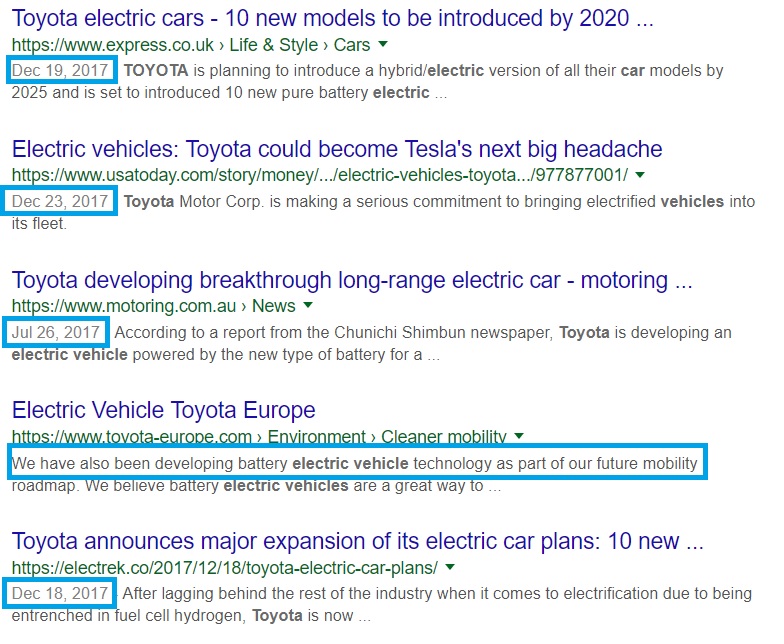Screen dimensions: 784x644
Task: Click the Dec 19, 2017 date highlight
Action: (x=62, y=70)
